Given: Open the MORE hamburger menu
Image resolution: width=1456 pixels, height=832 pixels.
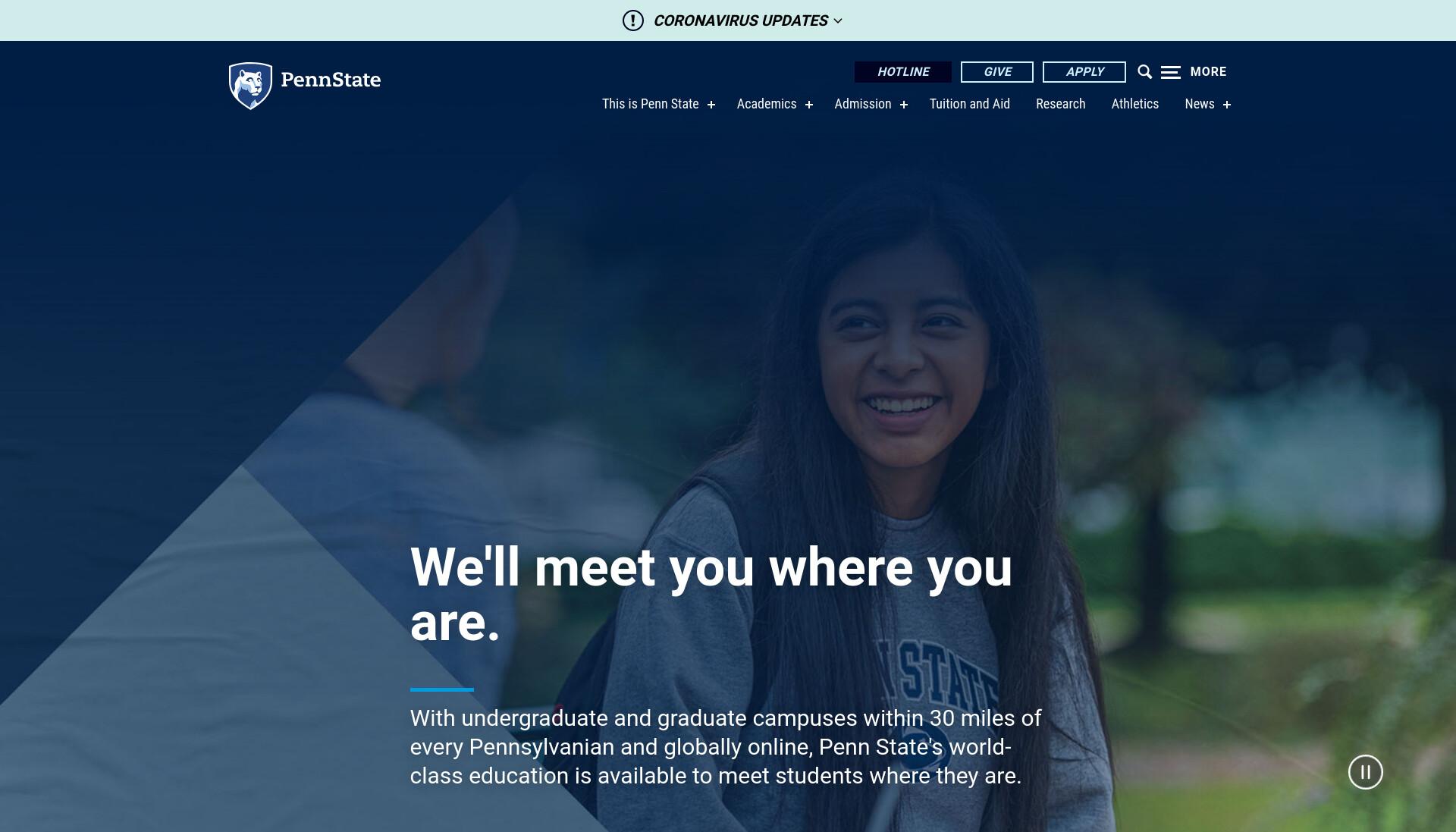Looking at the screenshot, I should (1170, 72).
